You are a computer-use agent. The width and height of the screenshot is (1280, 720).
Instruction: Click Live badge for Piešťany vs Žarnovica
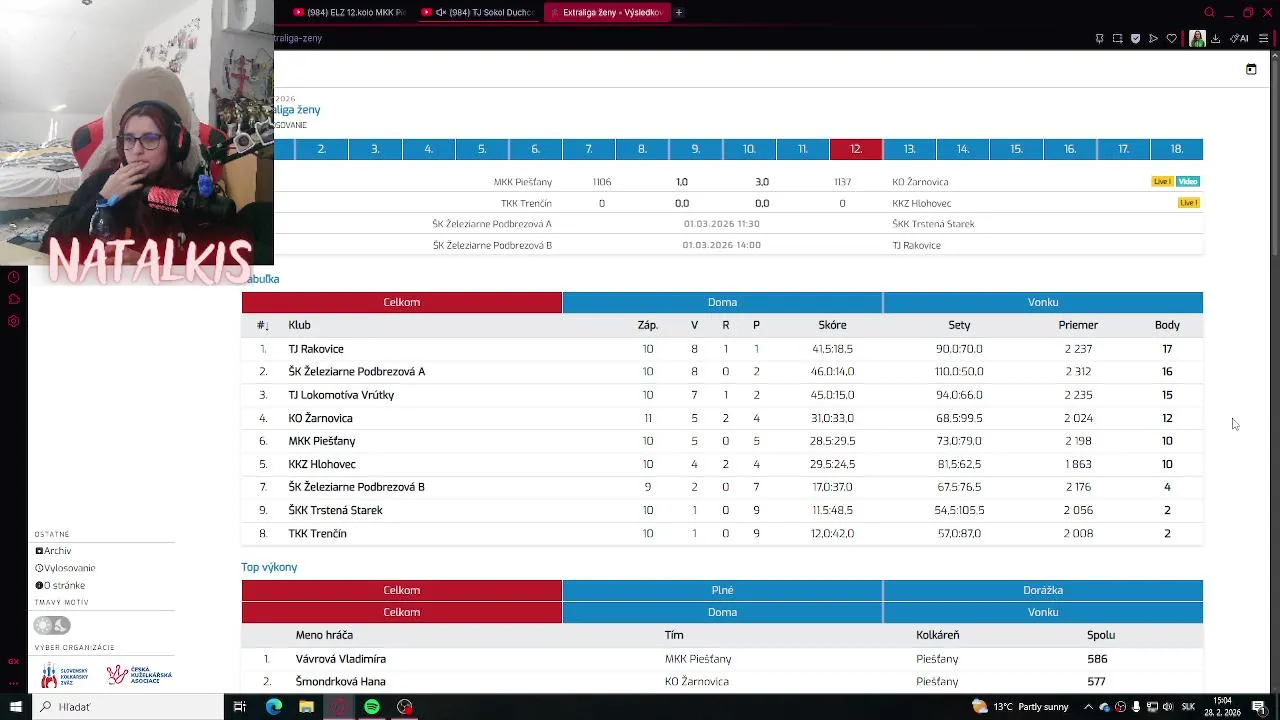pyautogui.click(x=1162, y=181)
